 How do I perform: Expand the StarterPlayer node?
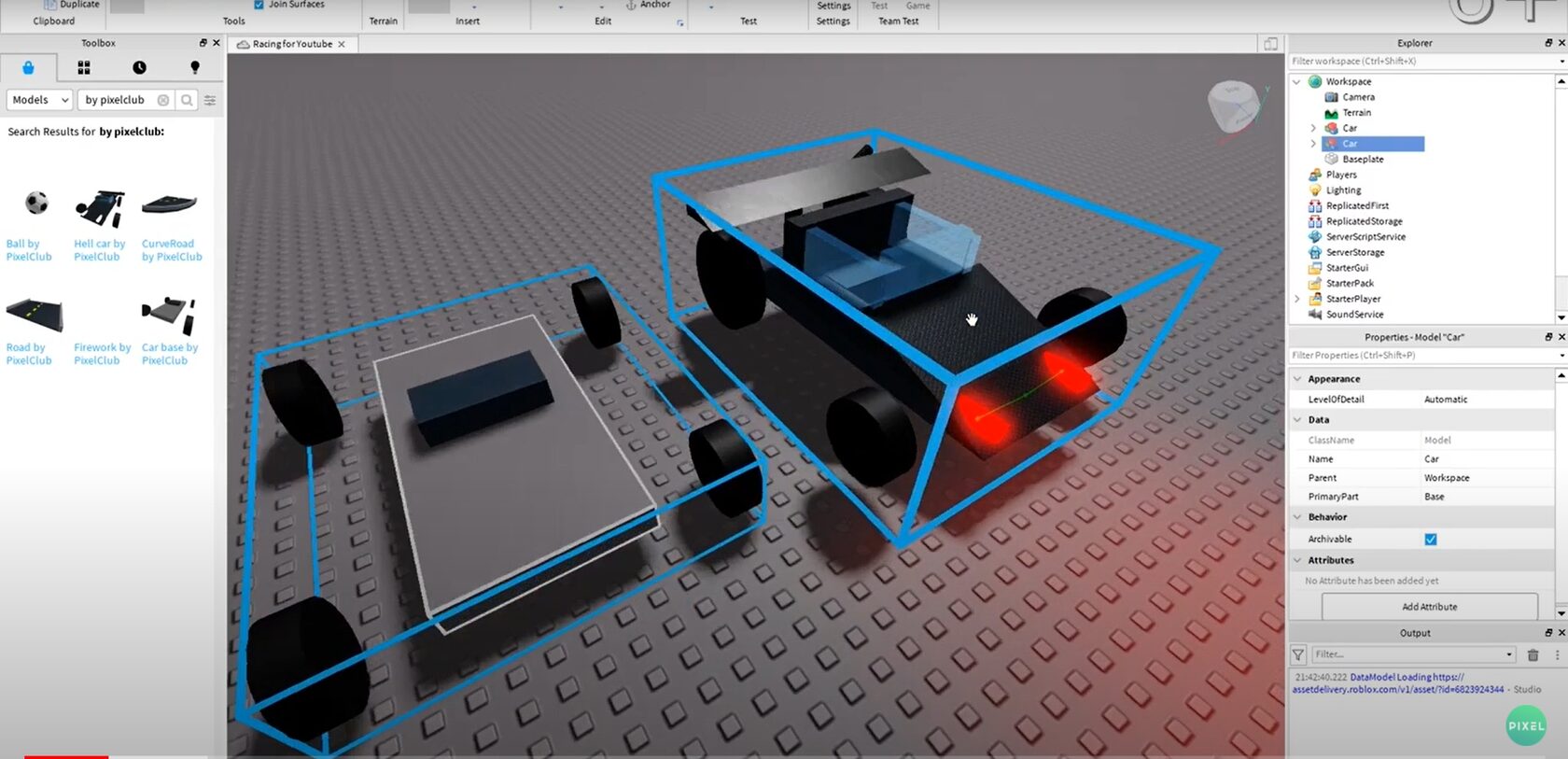coord(1296,299)
